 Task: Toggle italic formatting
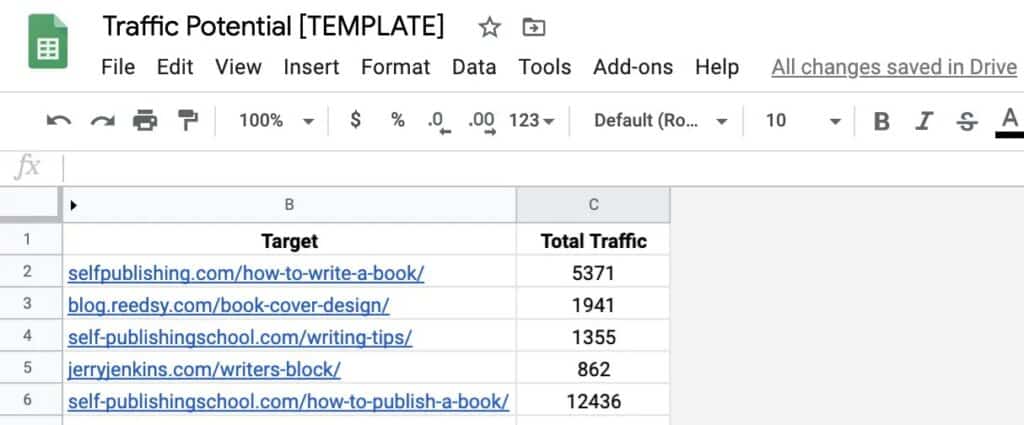coord(923,121)
